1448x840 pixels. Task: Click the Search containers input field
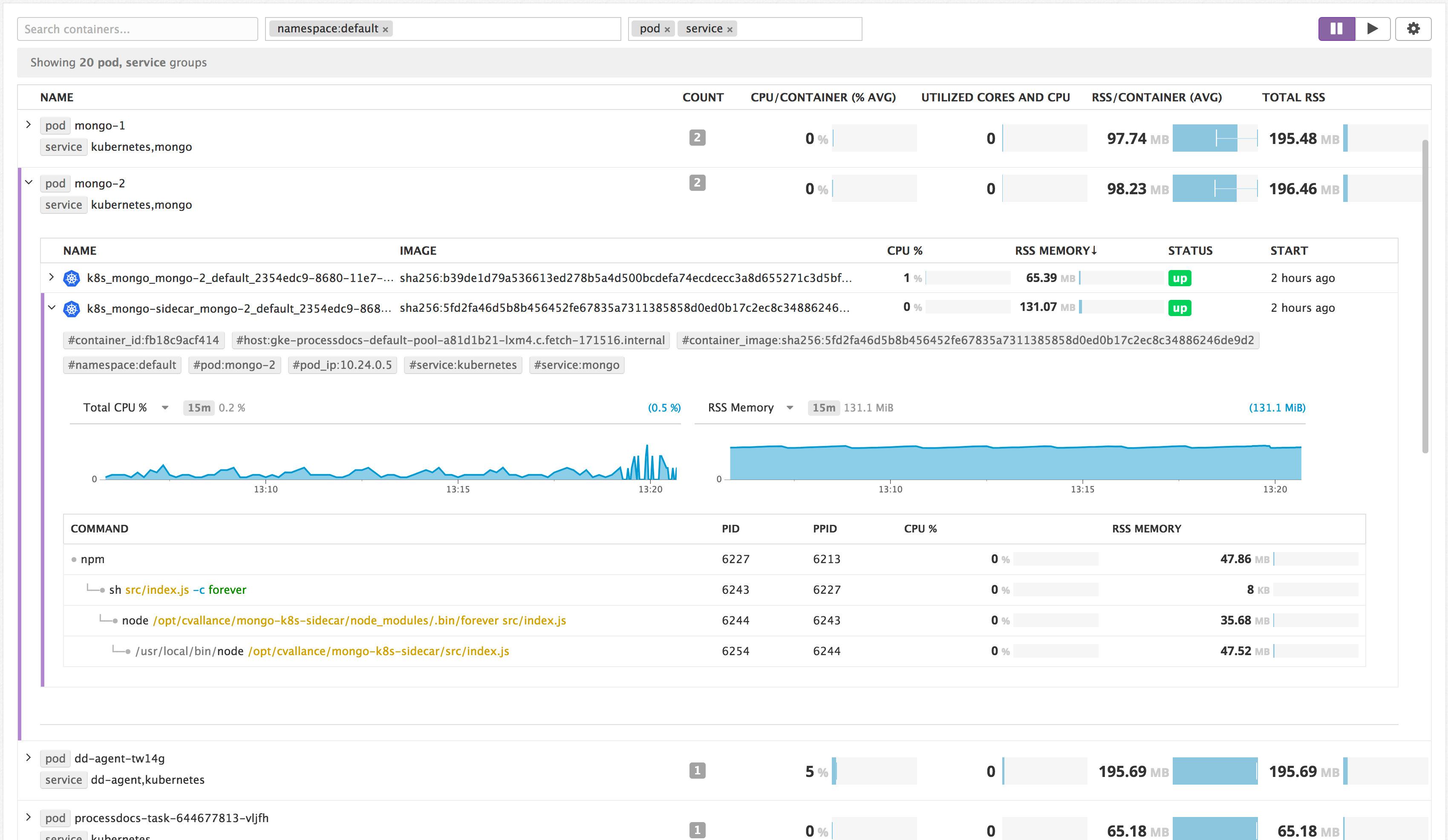click(x=137, y=28)
